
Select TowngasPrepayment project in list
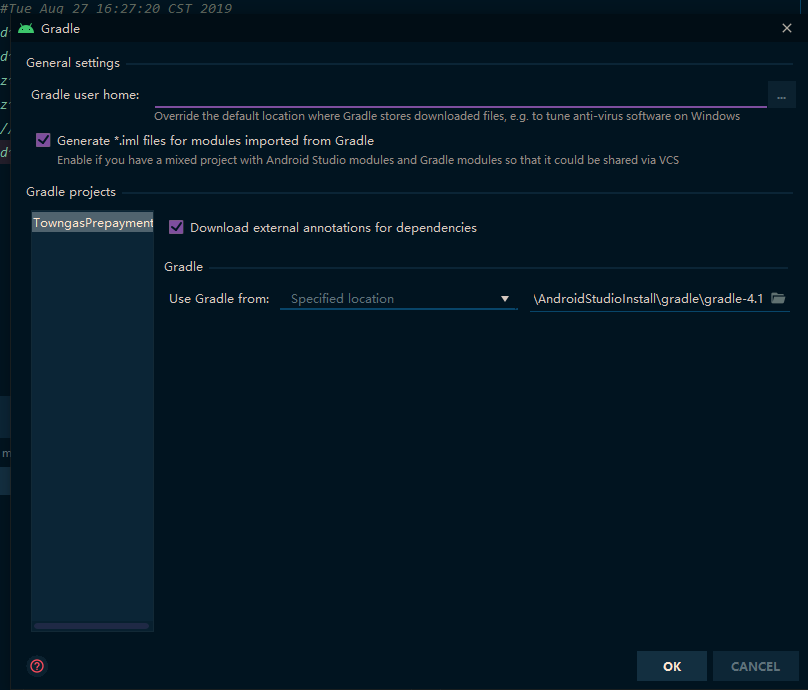(93, 223)
